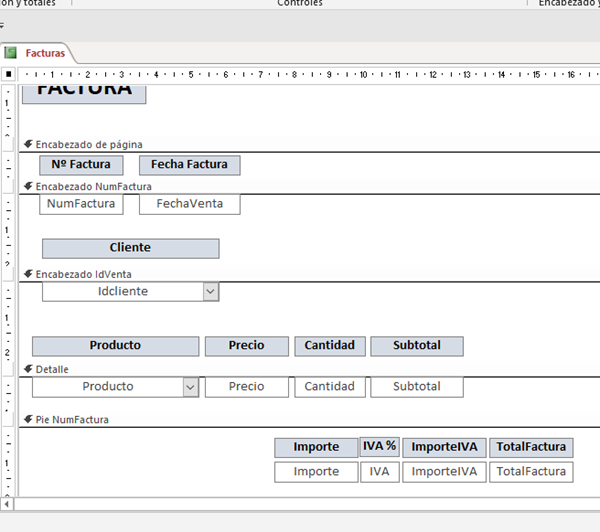Viewport: 600px width, 532px height.
Task: Select the Encabezado IdVenta section bar
Action: click(x=300, y=274)
